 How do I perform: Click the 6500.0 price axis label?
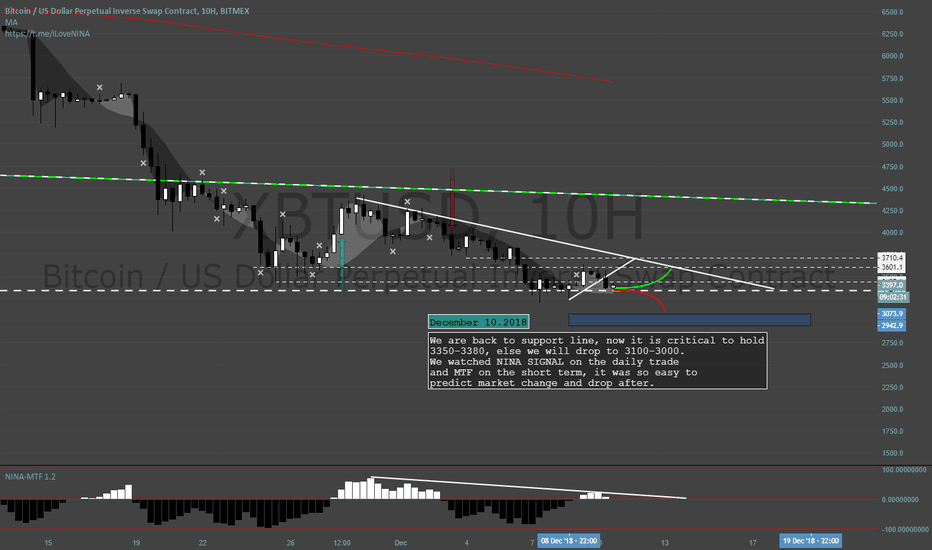pos(892,12)
